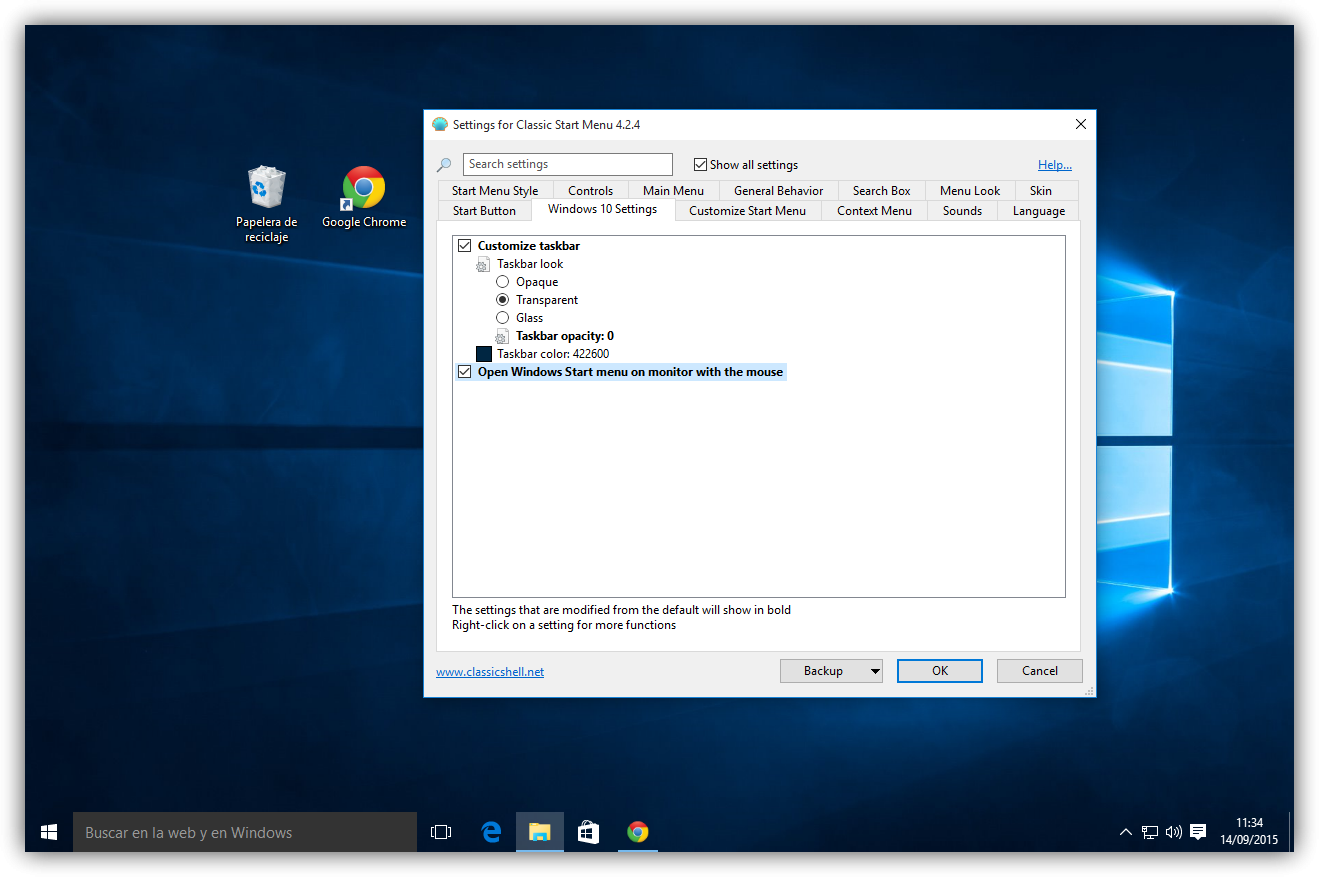
Task: Go to the Menu Look tab
Action: coord(970,191)
